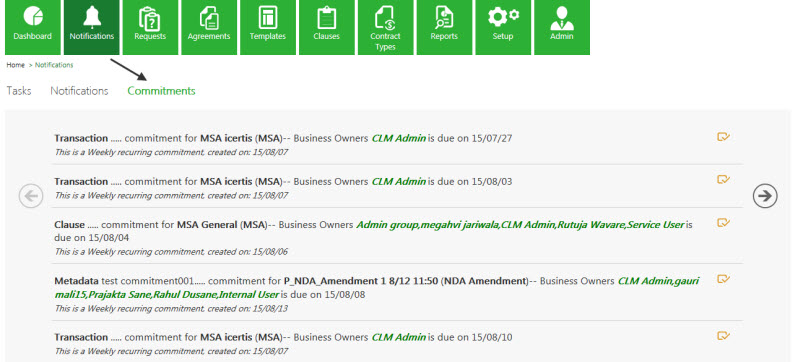The image size is (800, 362).
Task: Open the Dashboard tile
Action: 33,27
